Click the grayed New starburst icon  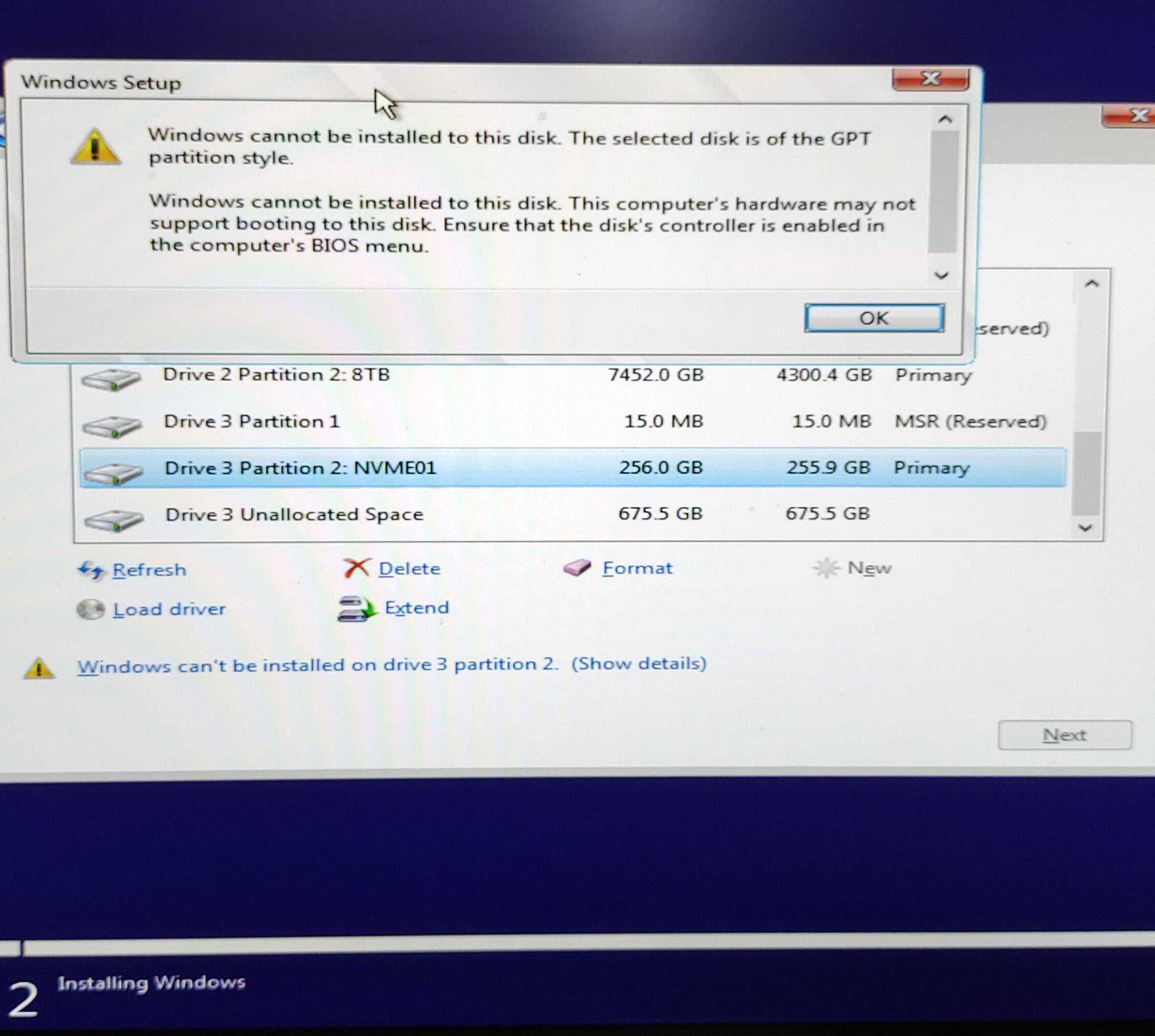(x=826, y=568)
